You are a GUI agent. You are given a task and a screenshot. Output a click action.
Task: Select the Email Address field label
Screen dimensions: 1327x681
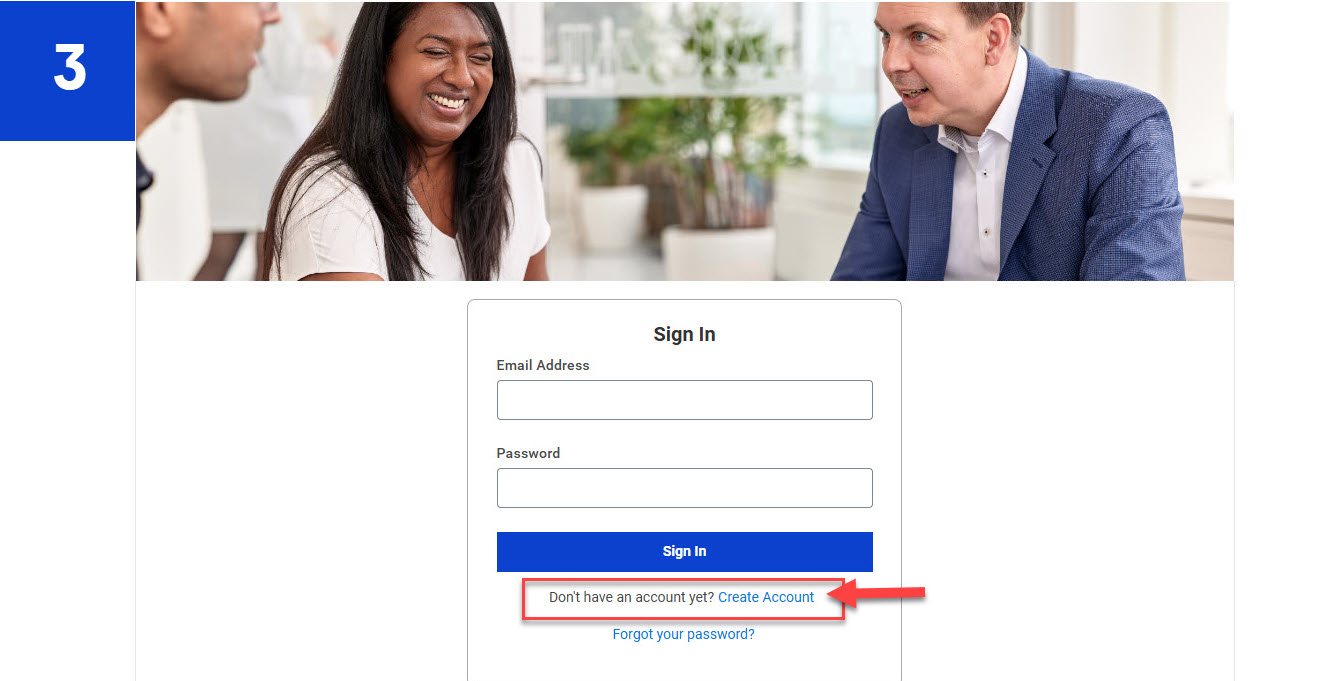point(543,365)
